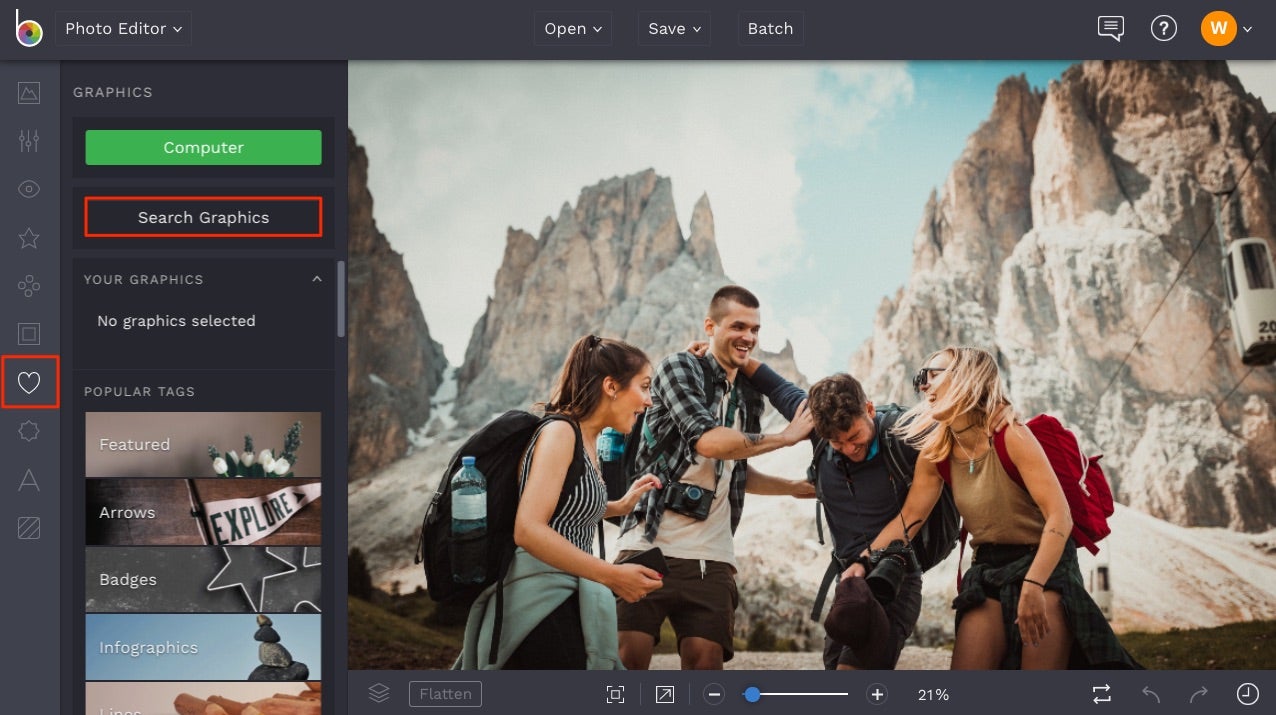The width and height of the screenshot is (1276, 715).
Task: Select the Text tool letter A icon
Action: 28,481
